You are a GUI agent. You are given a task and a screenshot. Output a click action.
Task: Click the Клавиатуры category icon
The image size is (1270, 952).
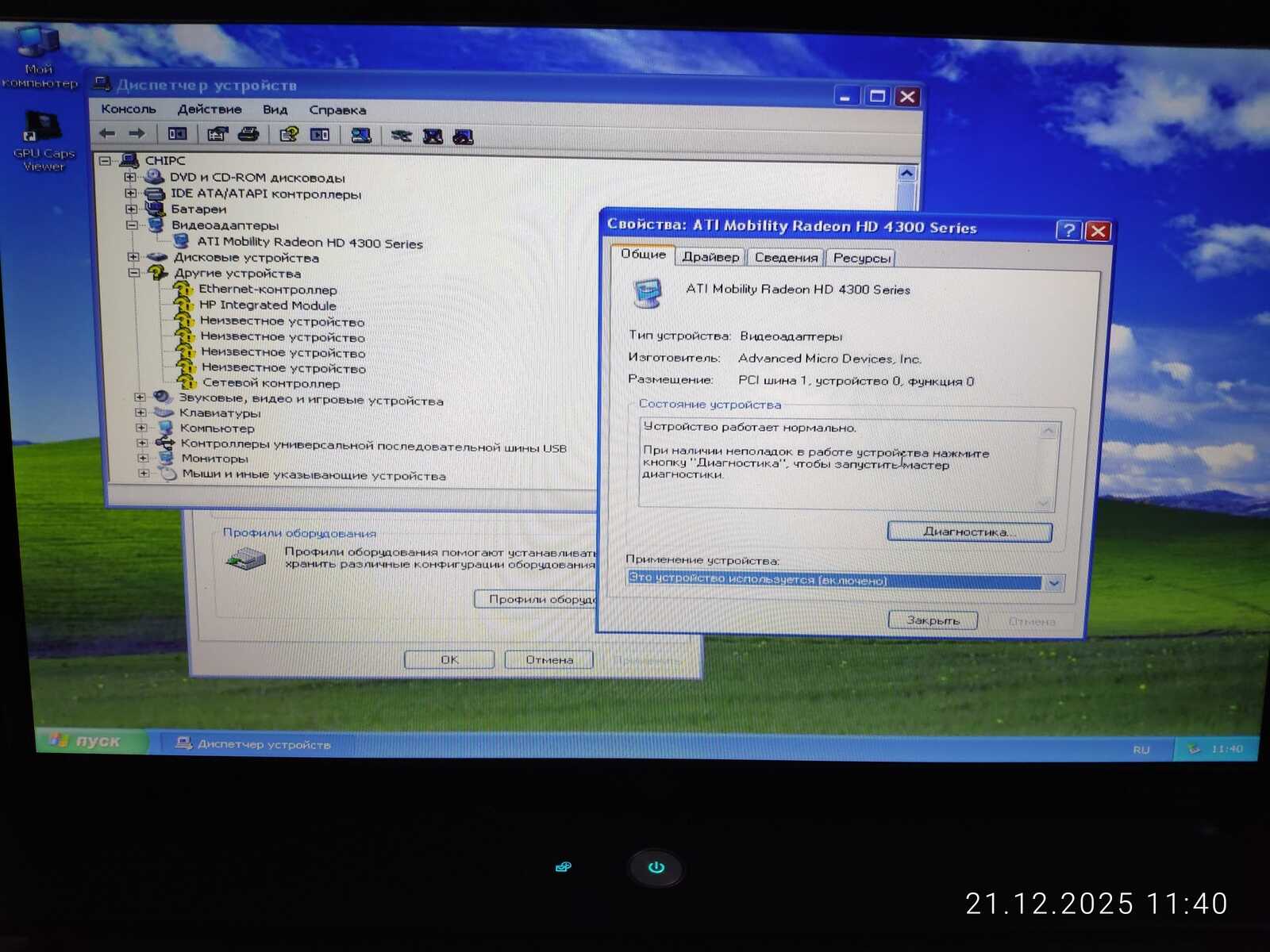[164, 413]
